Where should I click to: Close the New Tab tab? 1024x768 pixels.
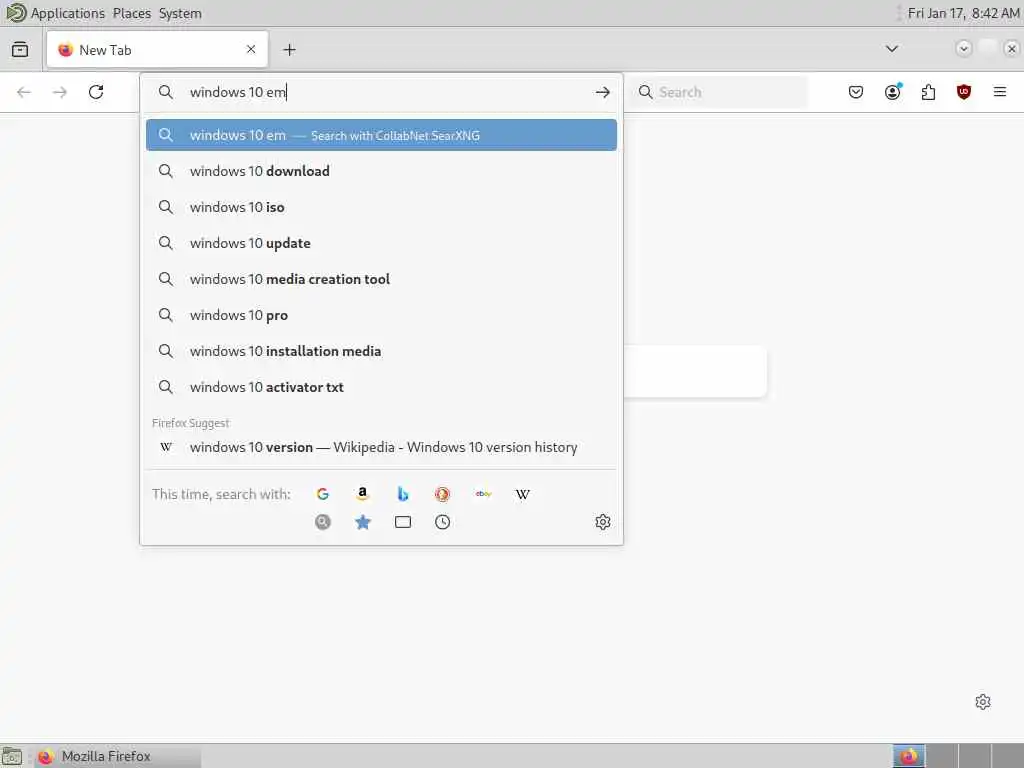click(251, 49)
